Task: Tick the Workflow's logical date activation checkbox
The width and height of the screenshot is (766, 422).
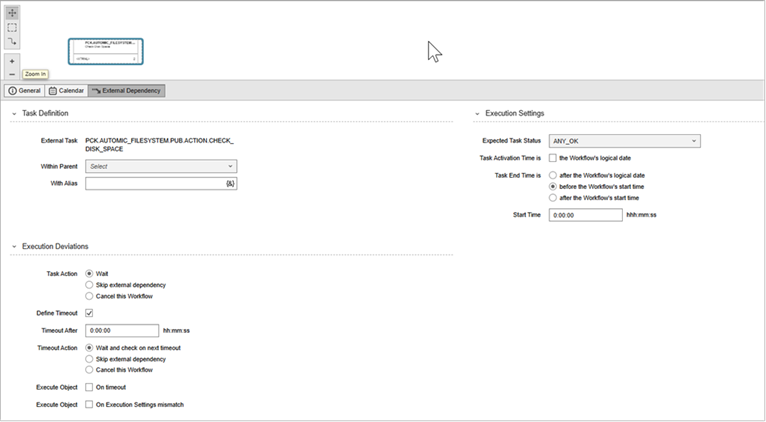Action: pyautogui.click(x=553, y=158)
